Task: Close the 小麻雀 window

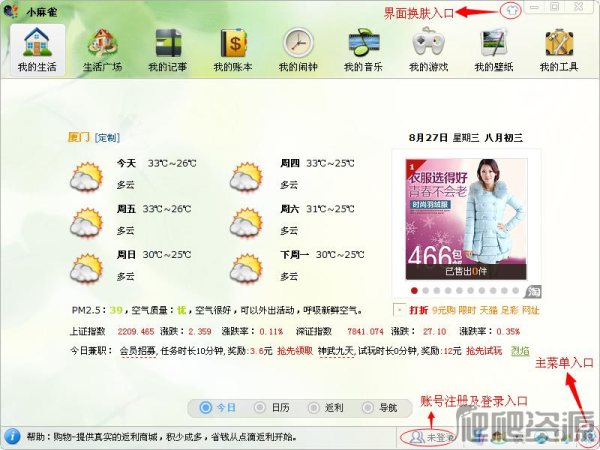Action: click(579, 7)
